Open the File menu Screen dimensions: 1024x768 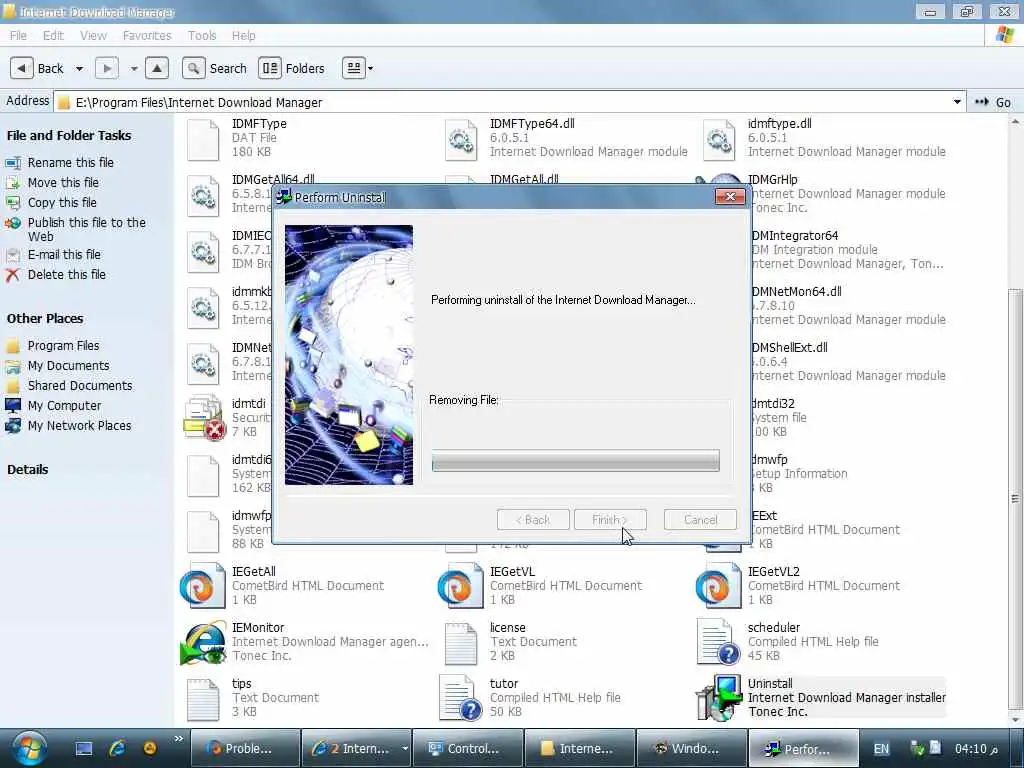(18, 35)
